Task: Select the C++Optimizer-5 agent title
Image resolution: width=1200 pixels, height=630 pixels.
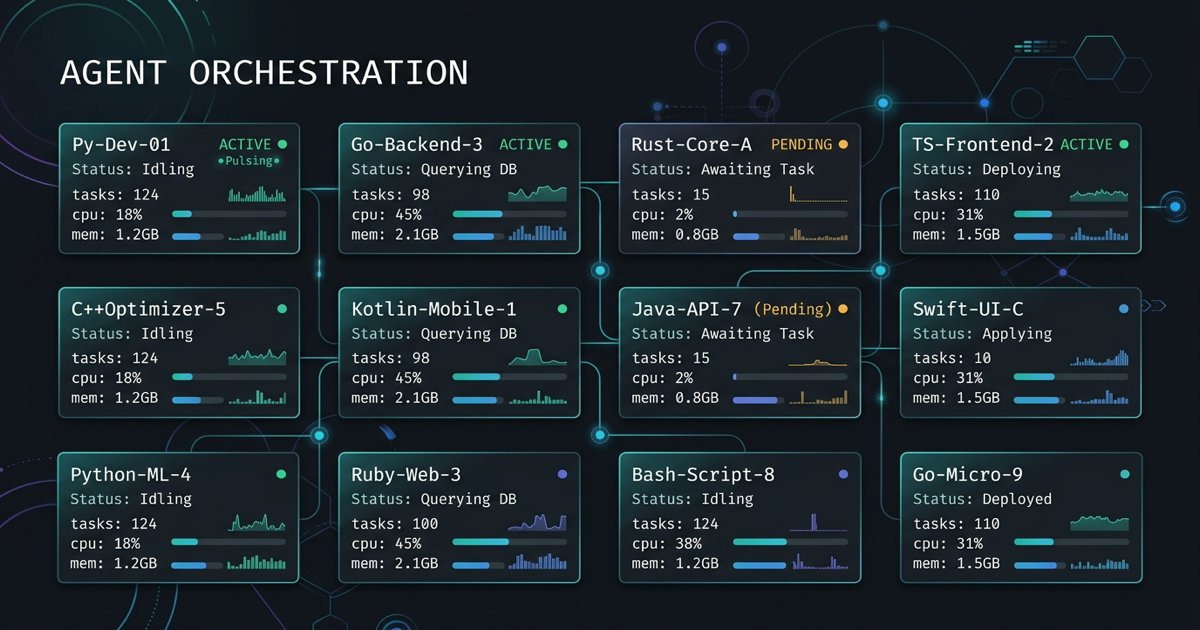Action: pyautogui.click(x=149, y=309)
